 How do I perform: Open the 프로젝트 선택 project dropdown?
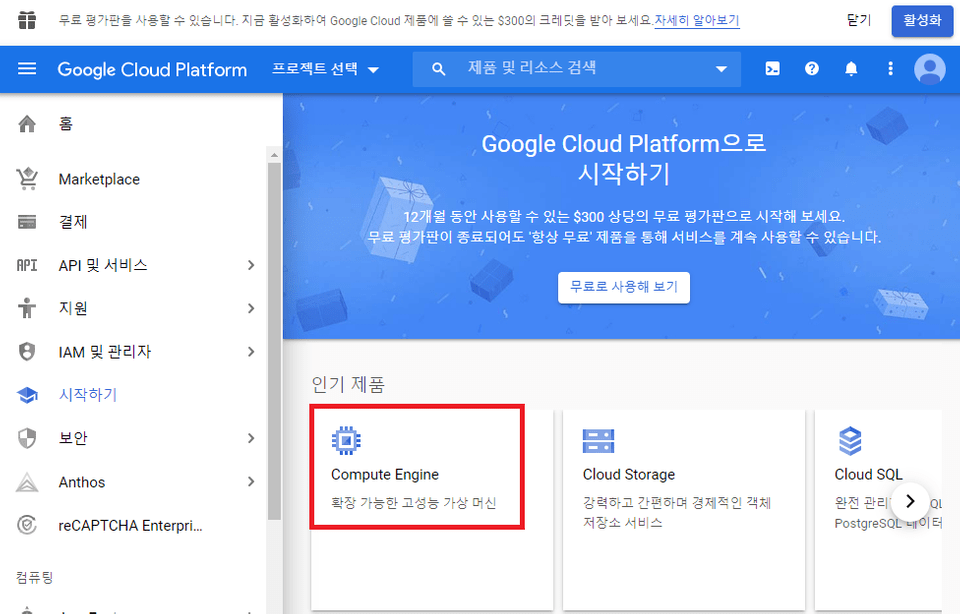point(326,69)
